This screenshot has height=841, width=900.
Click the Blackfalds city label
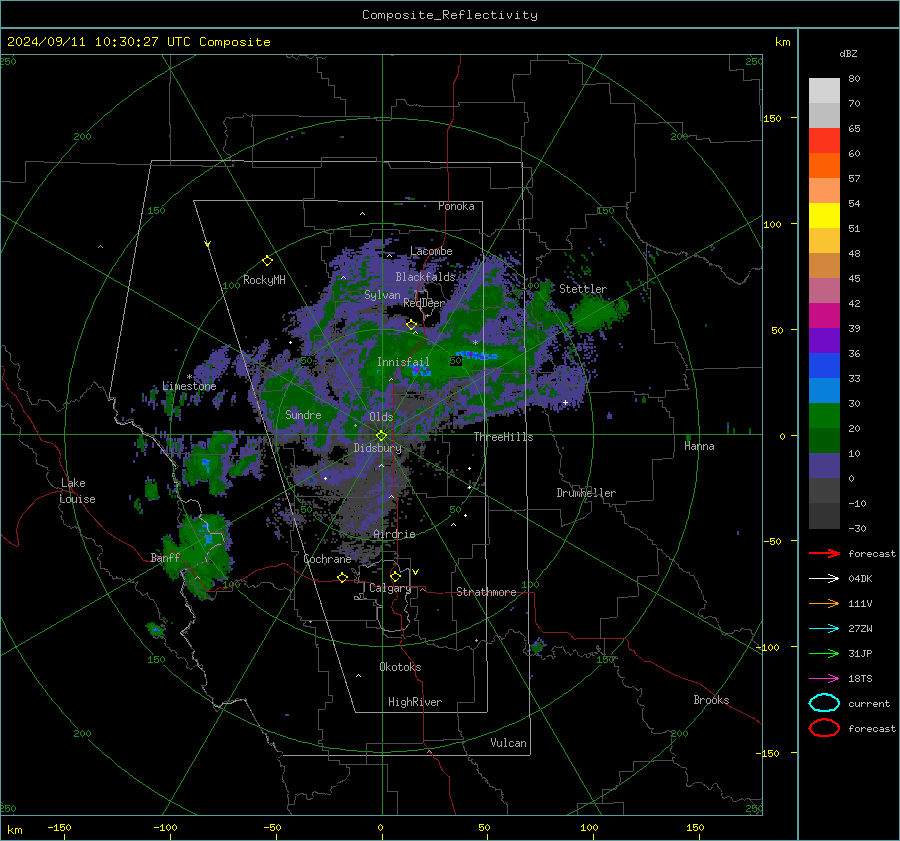pos(425,277)
